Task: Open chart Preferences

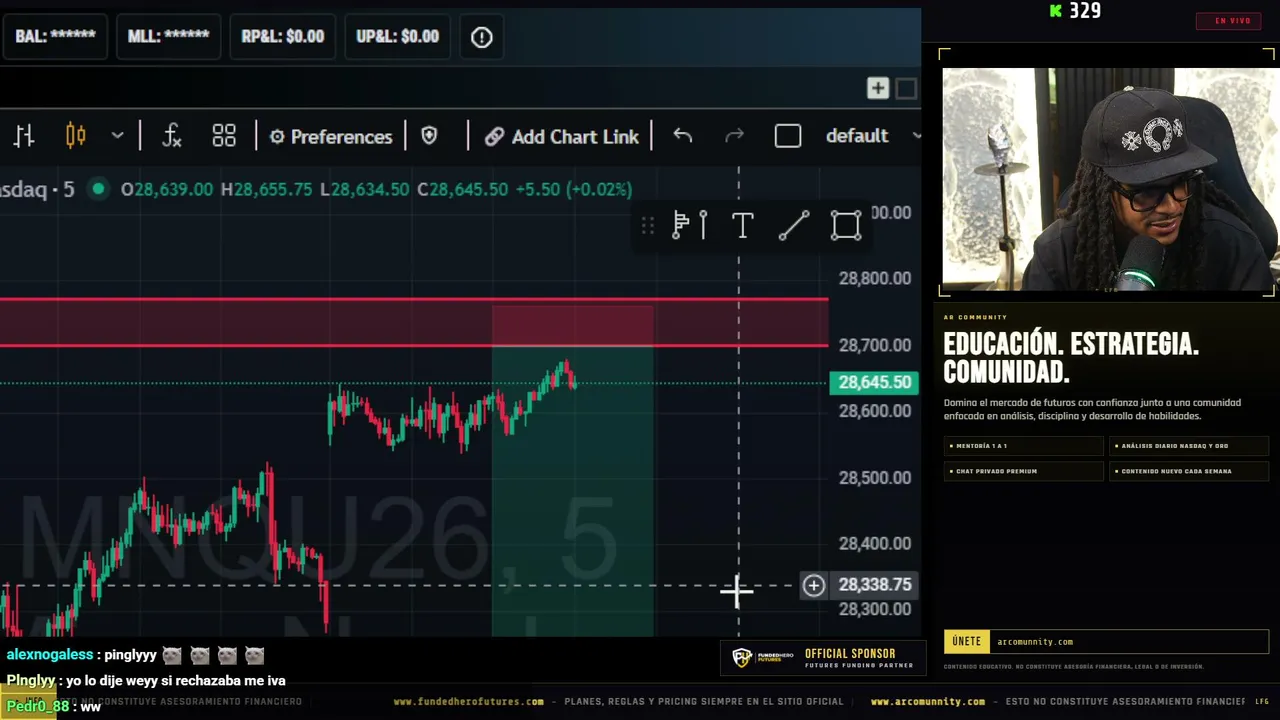Action: pos(331,137)
